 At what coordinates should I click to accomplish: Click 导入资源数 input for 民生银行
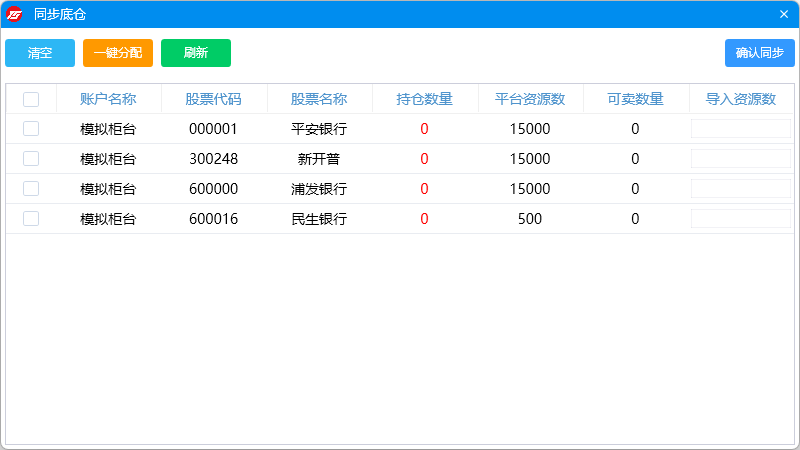tap(741, 219)
